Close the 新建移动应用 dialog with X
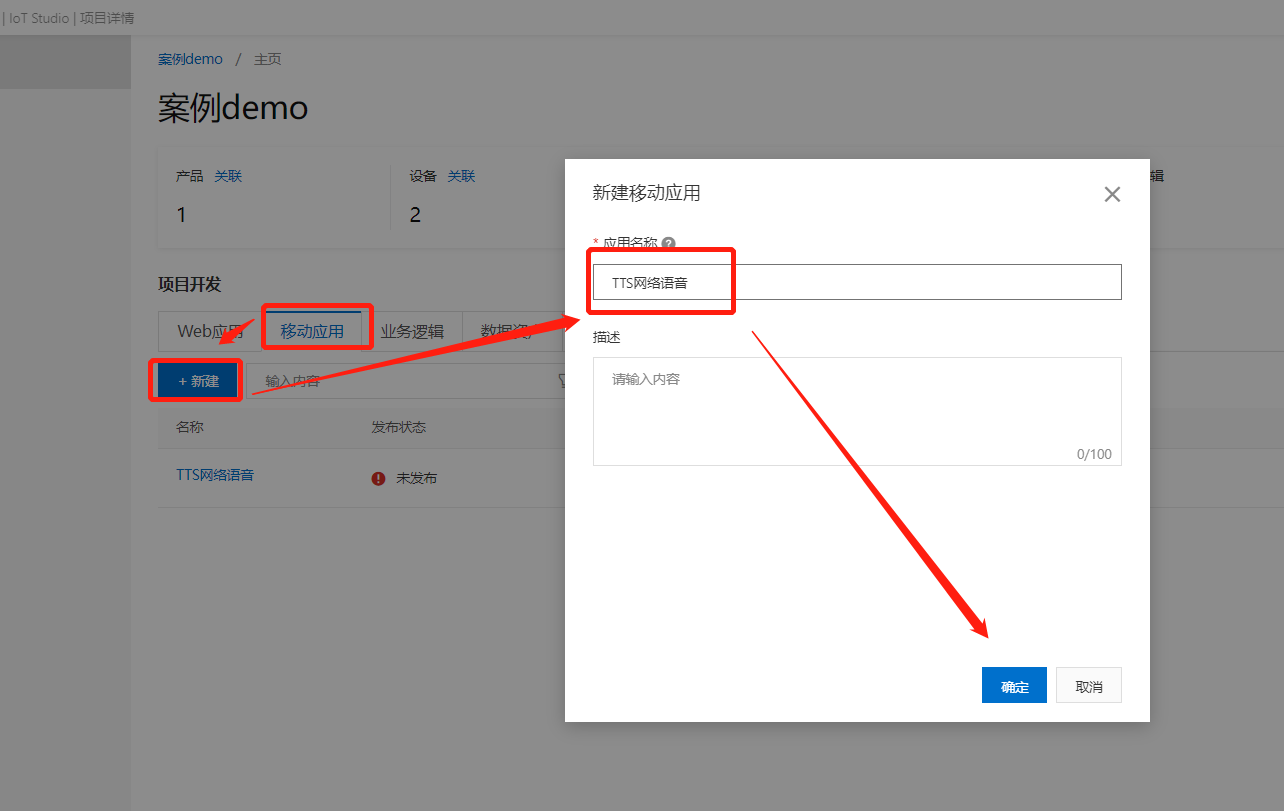This screenshot has height=811, width=1284. pos(1112,195)
